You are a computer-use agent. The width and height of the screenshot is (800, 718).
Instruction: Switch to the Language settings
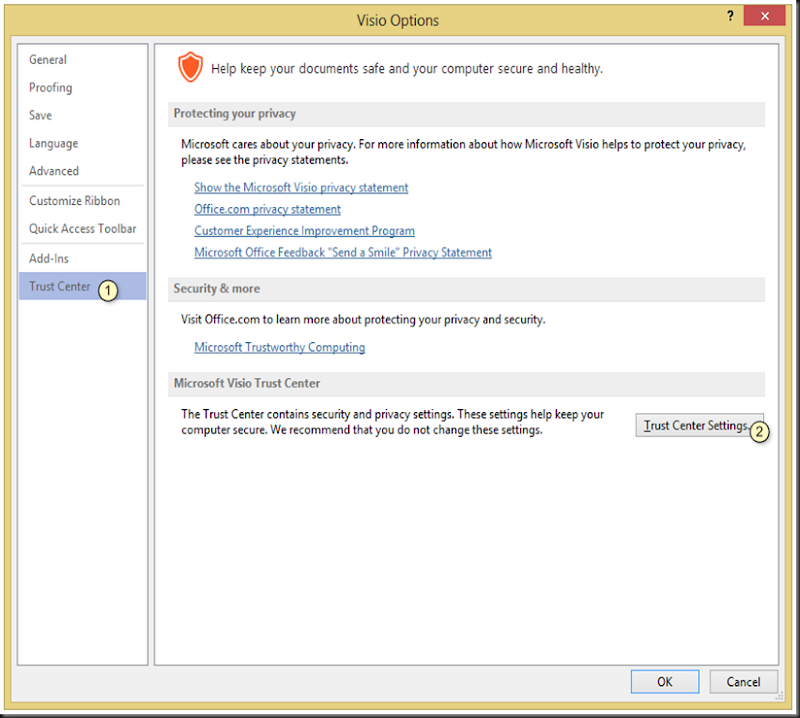click(x=53, y=143)
